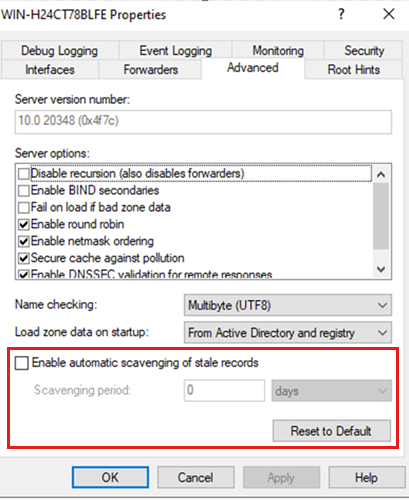
Task: Check Disable recursion option
Action: pos(24,174)
